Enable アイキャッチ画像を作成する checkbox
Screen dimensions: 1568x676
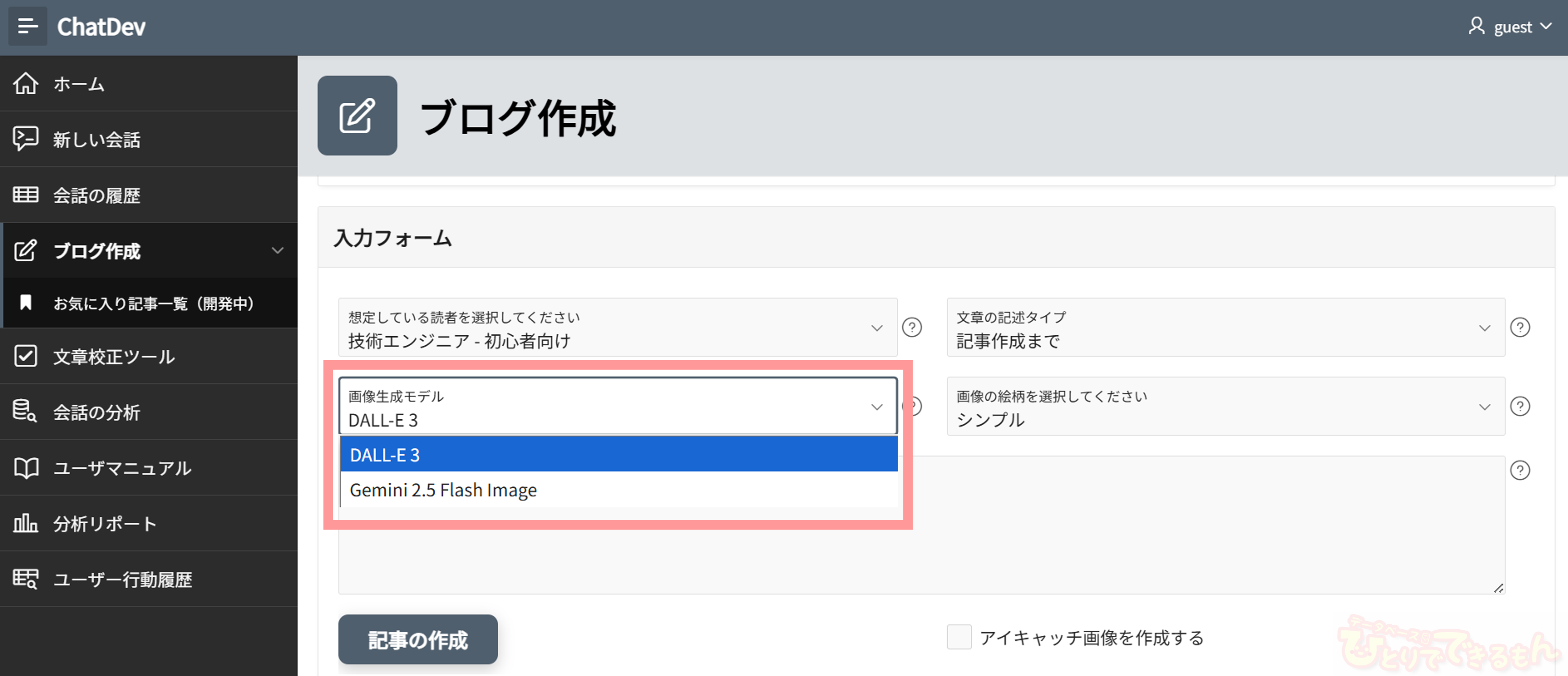pyautogui.click(x=959, y=637)
